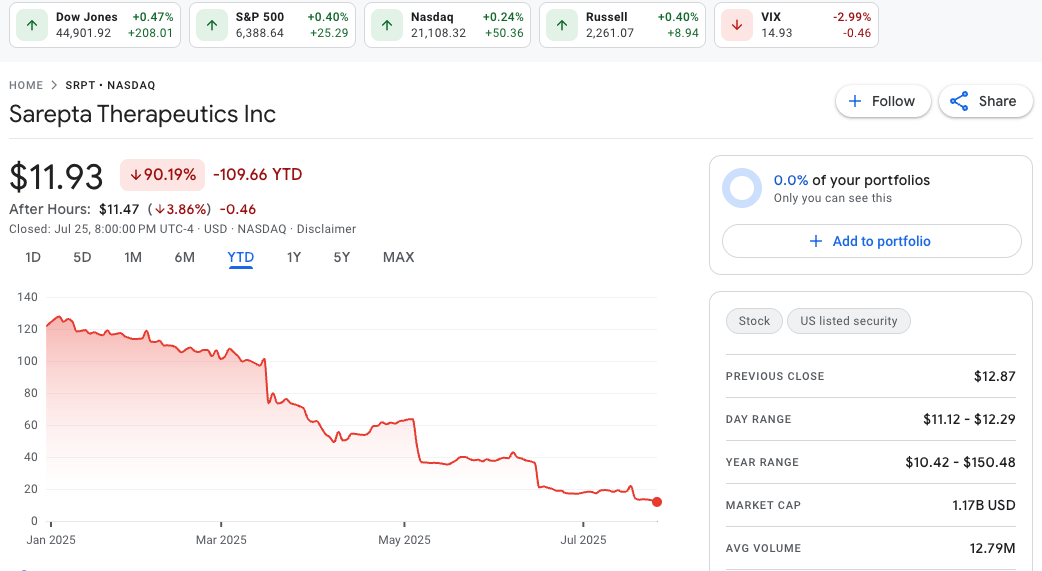Click the Mar 2025 axis label
Image resolution: width=1042 pixels, height=571 pixels.
click(221, 540)
